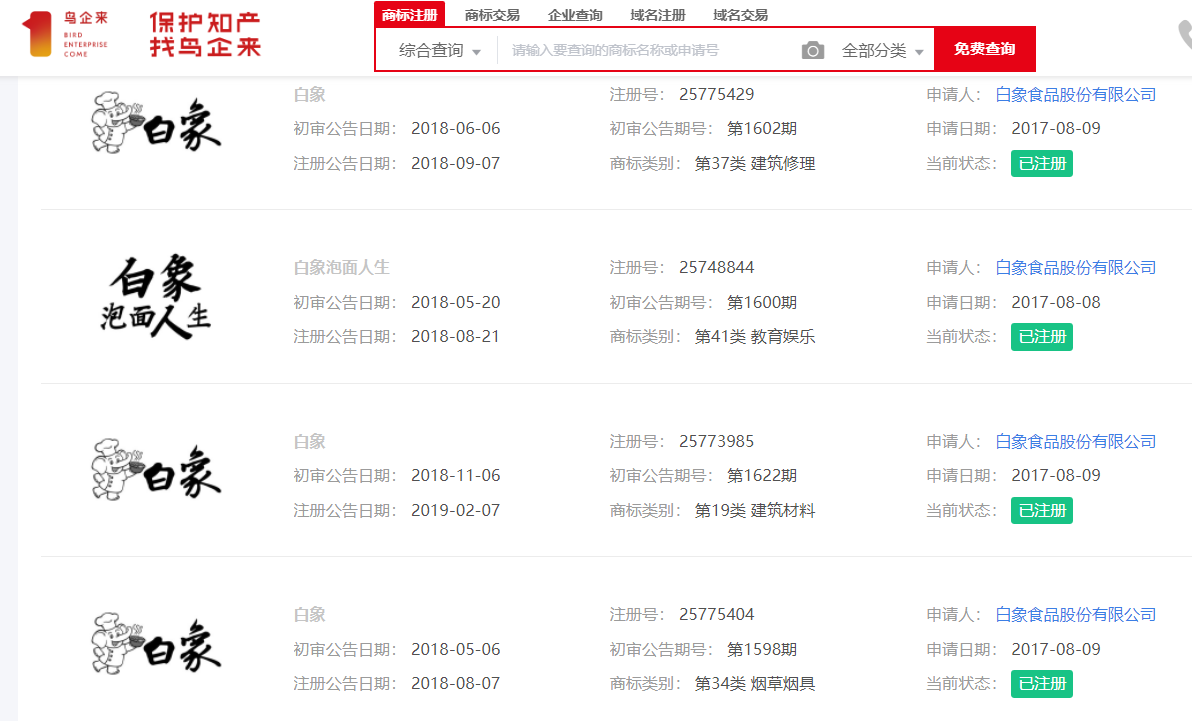Click the 已注册 badge for 第19类 建筑材料
1192x721 pixels.
coord(1041,510)
